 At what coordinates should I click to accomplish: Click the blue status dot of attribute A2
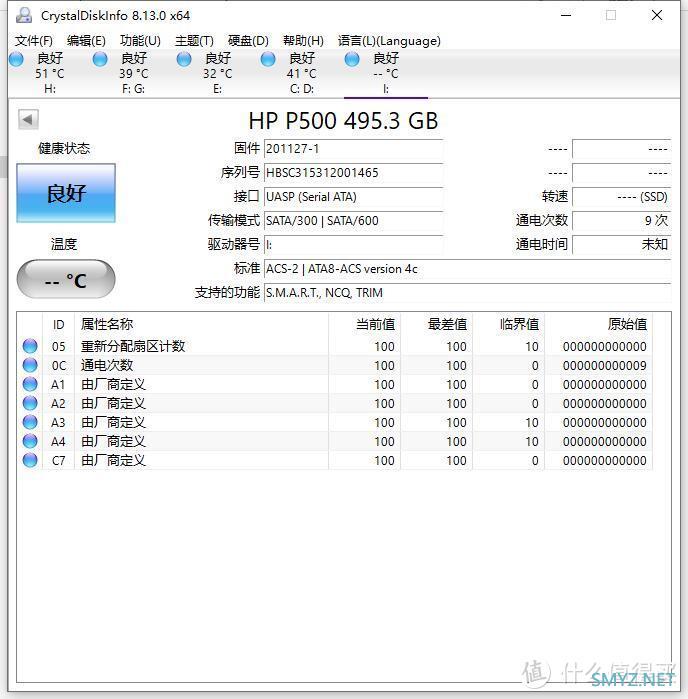coord(30,403)
